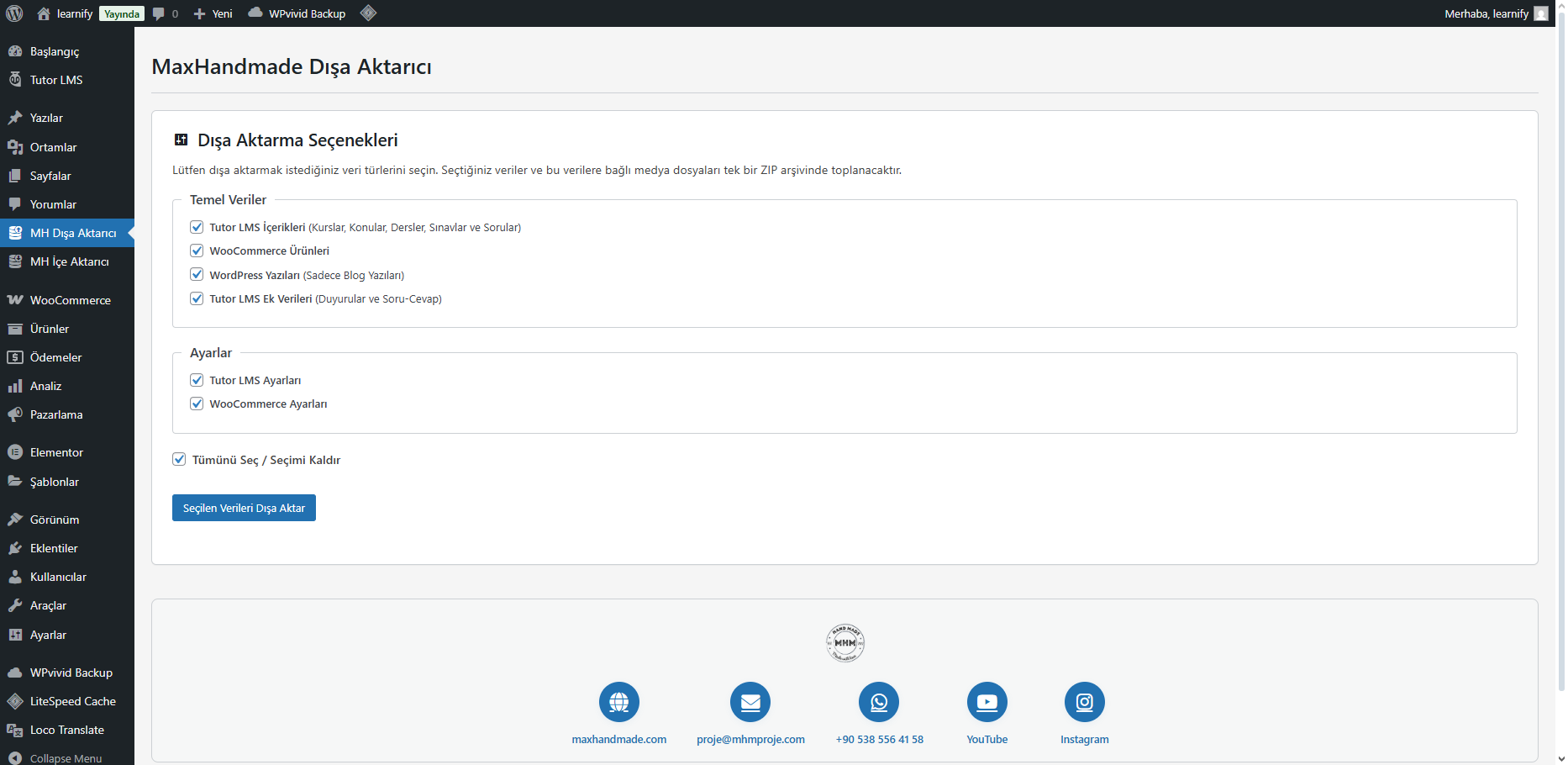The width and height of the screenshot is (1568, 765).
Task: Open the YouTube text link
Action: tap(987, 740)
